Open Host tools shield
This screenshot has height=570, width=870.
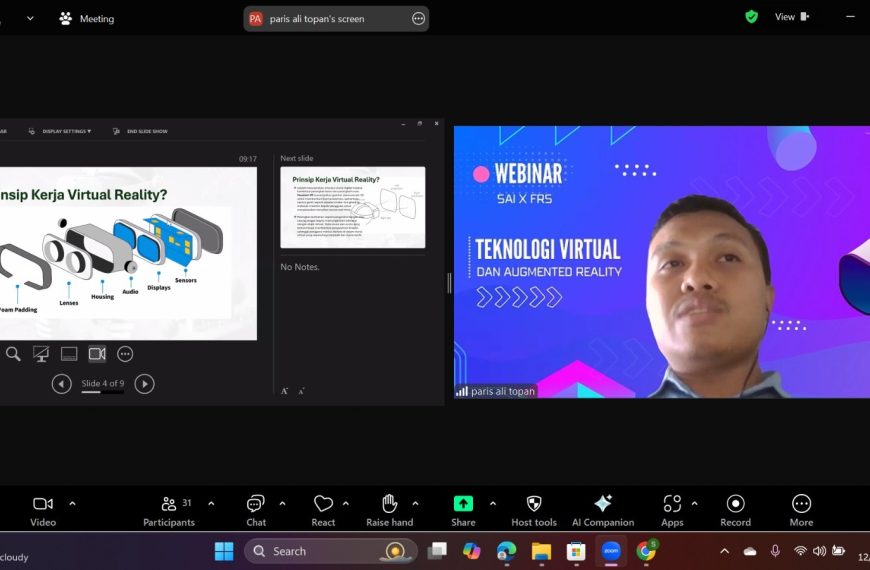534,511
